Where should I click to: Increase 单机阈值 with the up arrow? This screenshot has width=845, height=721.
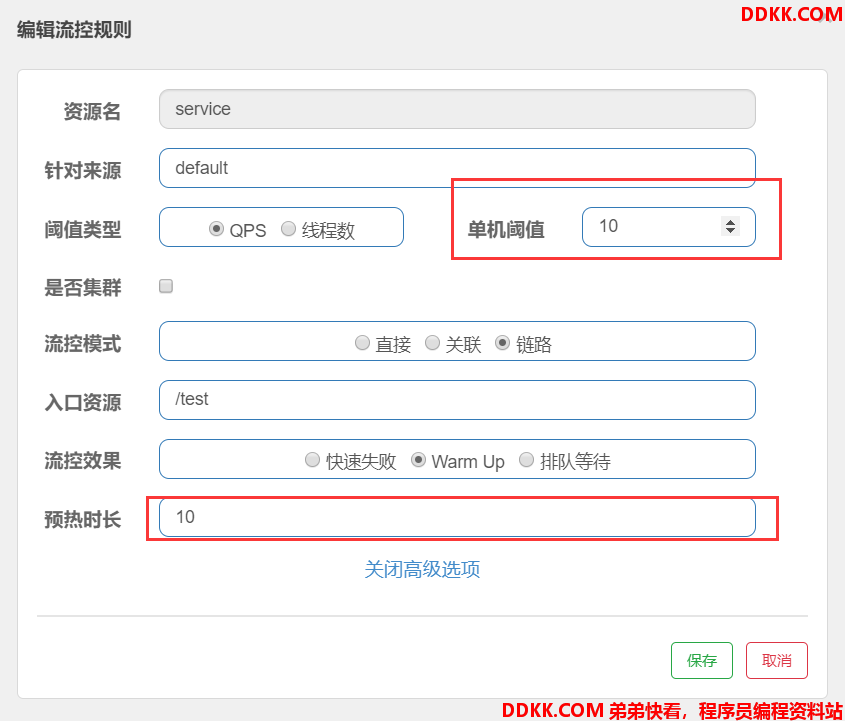pos(730,221)
